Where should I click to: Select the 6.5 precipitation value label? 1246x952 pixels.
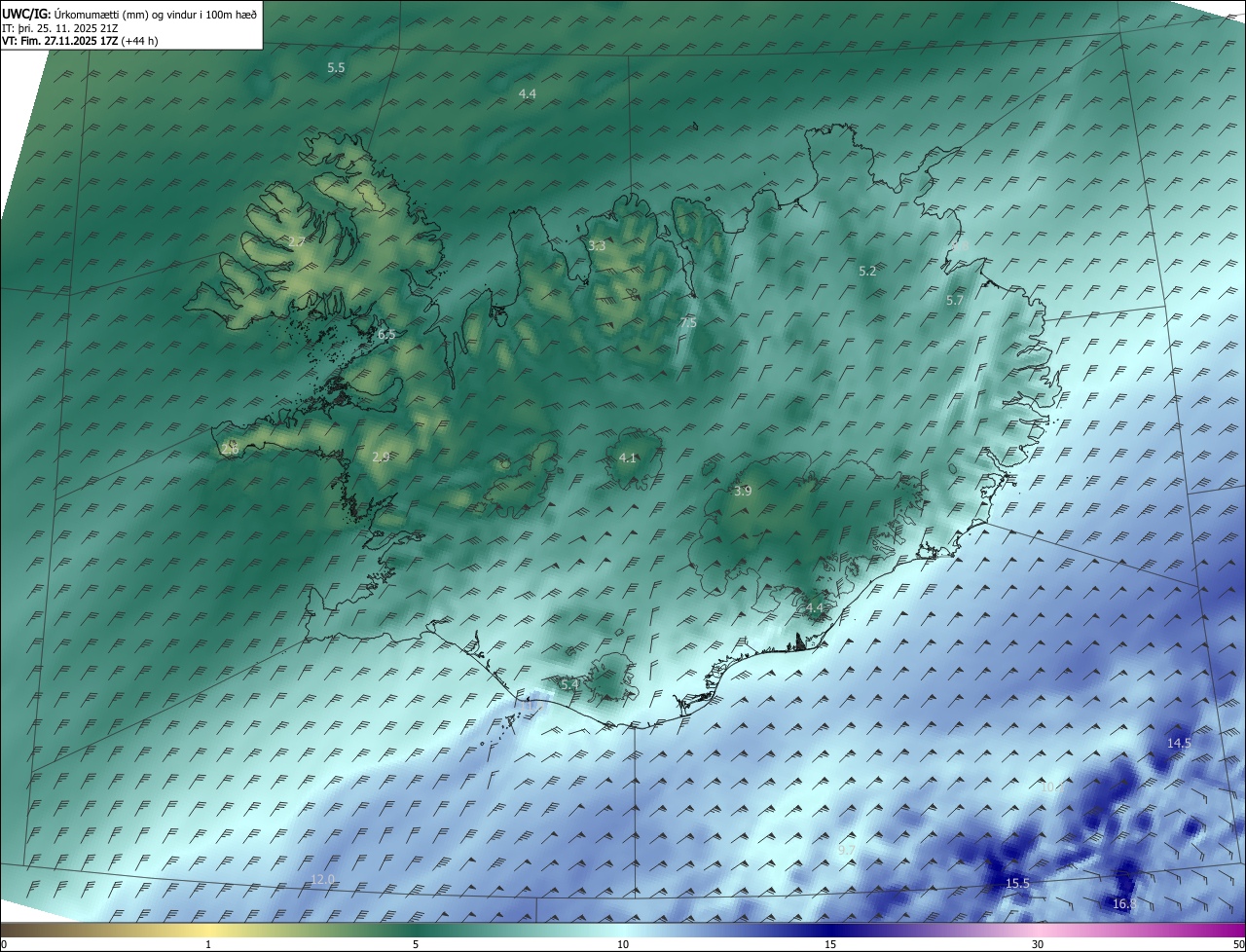(386, 335)
